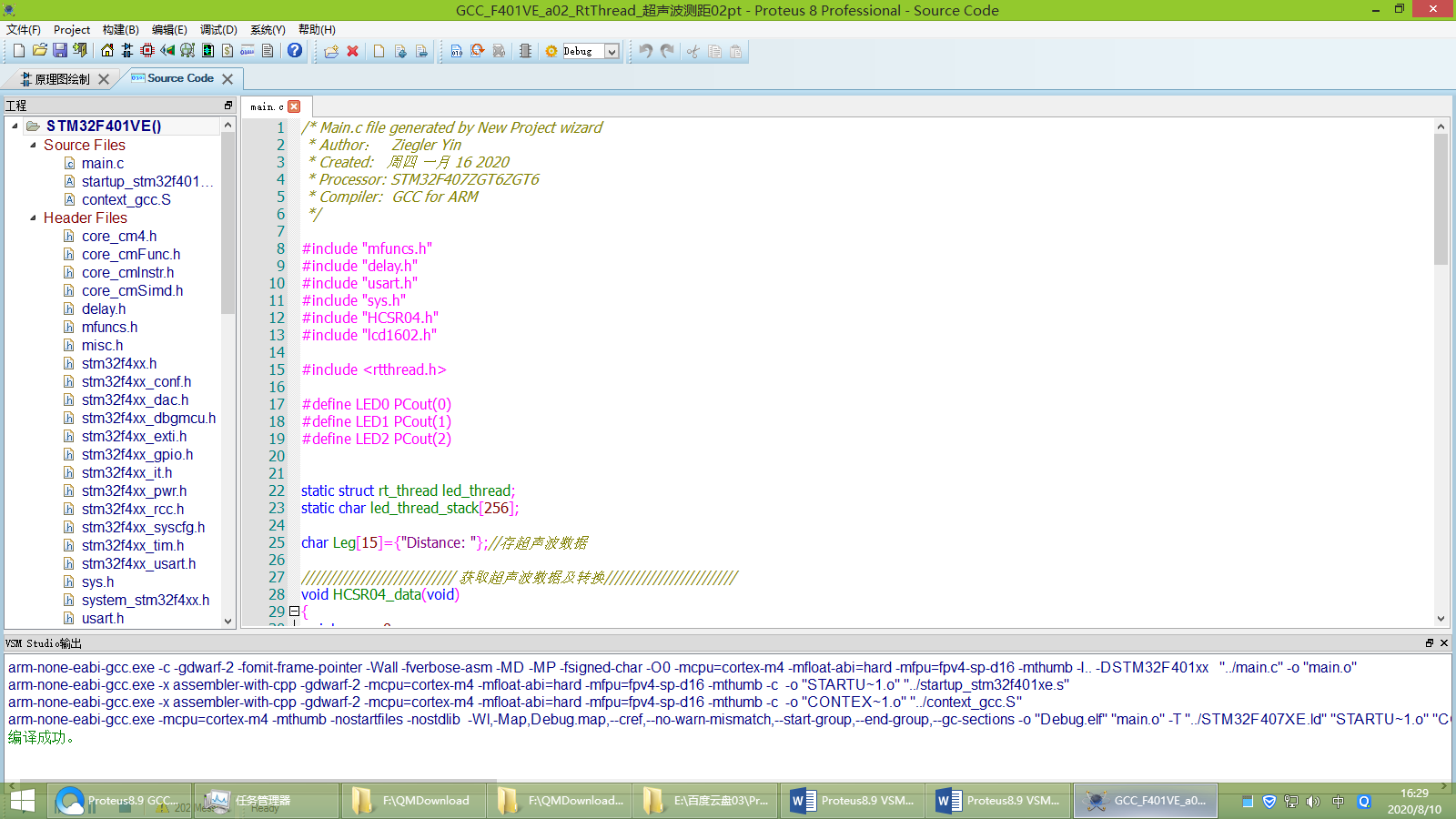Select usart.h header file
Viewport: 1456px width, 819px height.
[103, 618]
